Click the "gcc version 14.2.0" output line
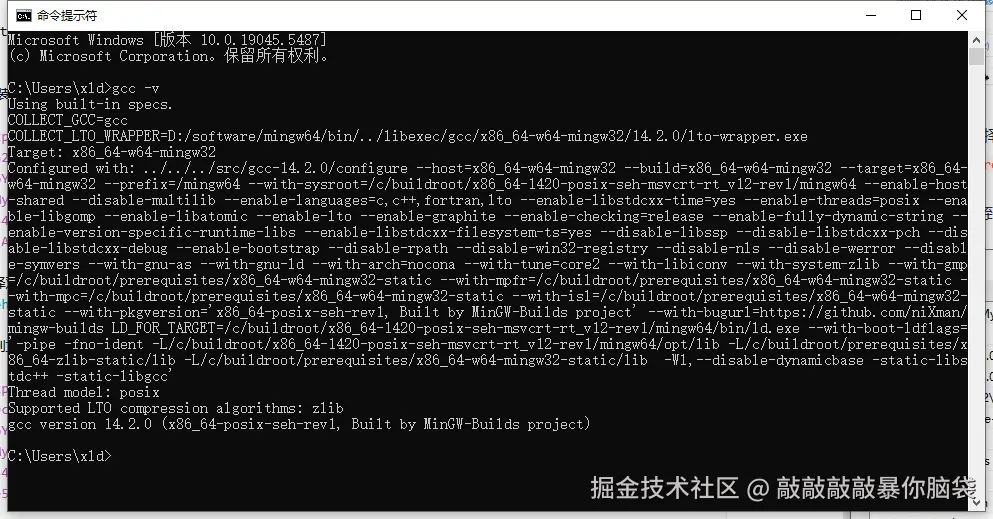 click(299, 423)
